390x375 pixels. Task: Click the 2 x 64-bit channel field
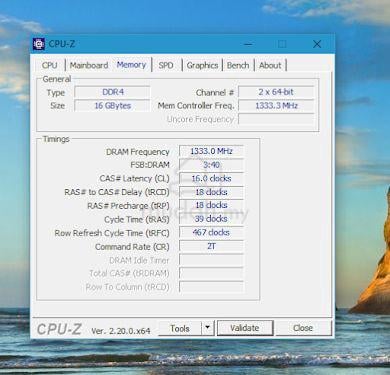[x=276, y=92]
